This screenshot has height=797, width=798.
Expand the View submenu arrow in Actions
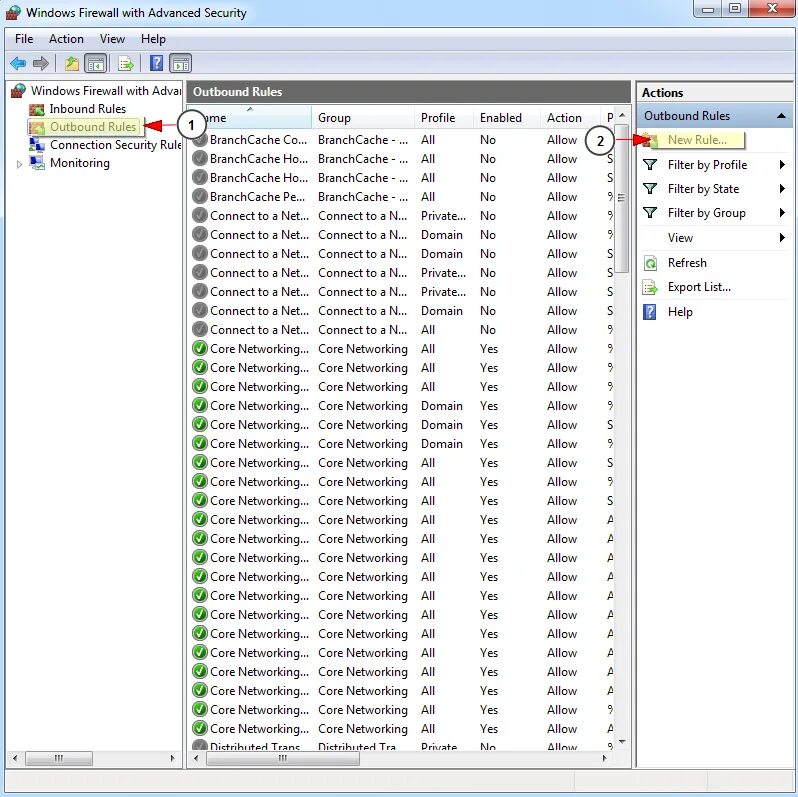pyautogui.click(x=782, y=238)
